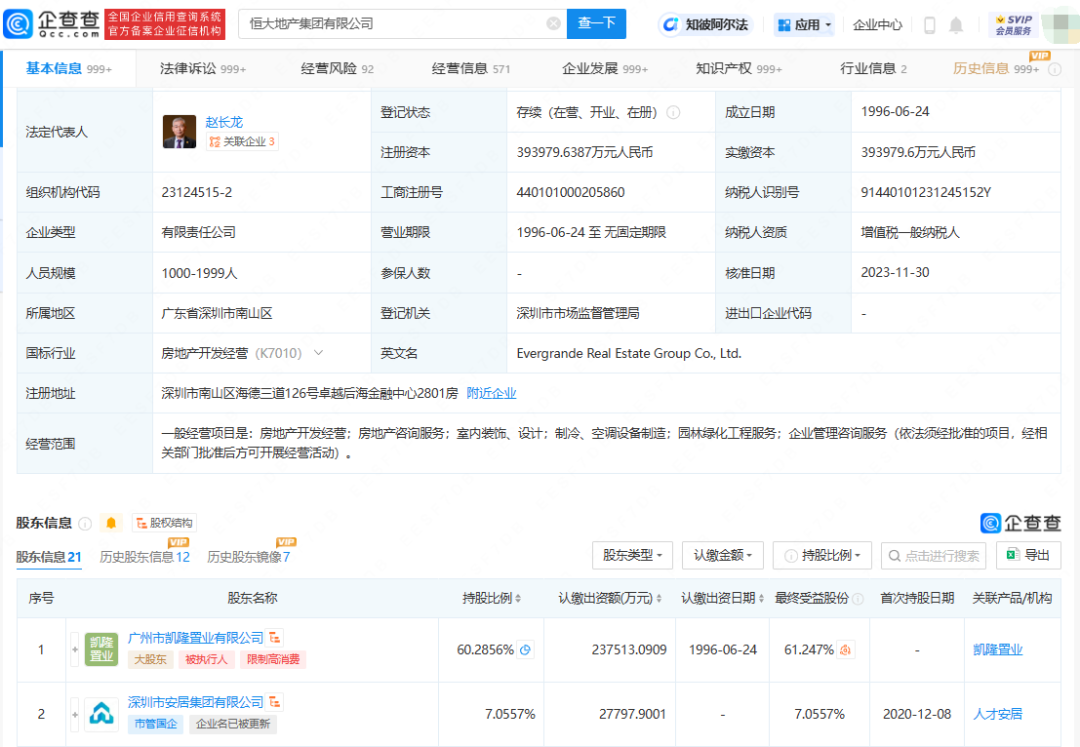The image size is (1080, 747).
Task: Open 认缴金额 filter dropdown
Action: [723, 555]
